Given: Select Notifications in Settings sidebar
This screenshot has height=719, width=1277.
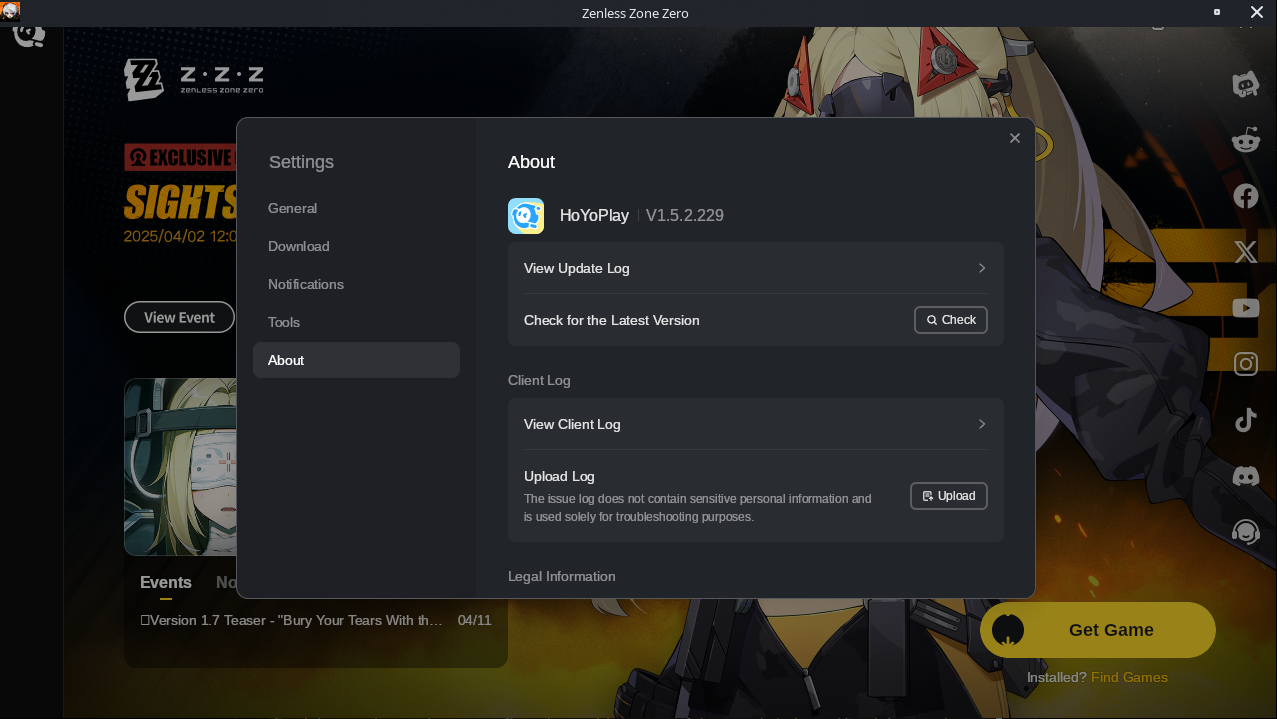Looking at the screenshot, I should [x=356, y=284].
